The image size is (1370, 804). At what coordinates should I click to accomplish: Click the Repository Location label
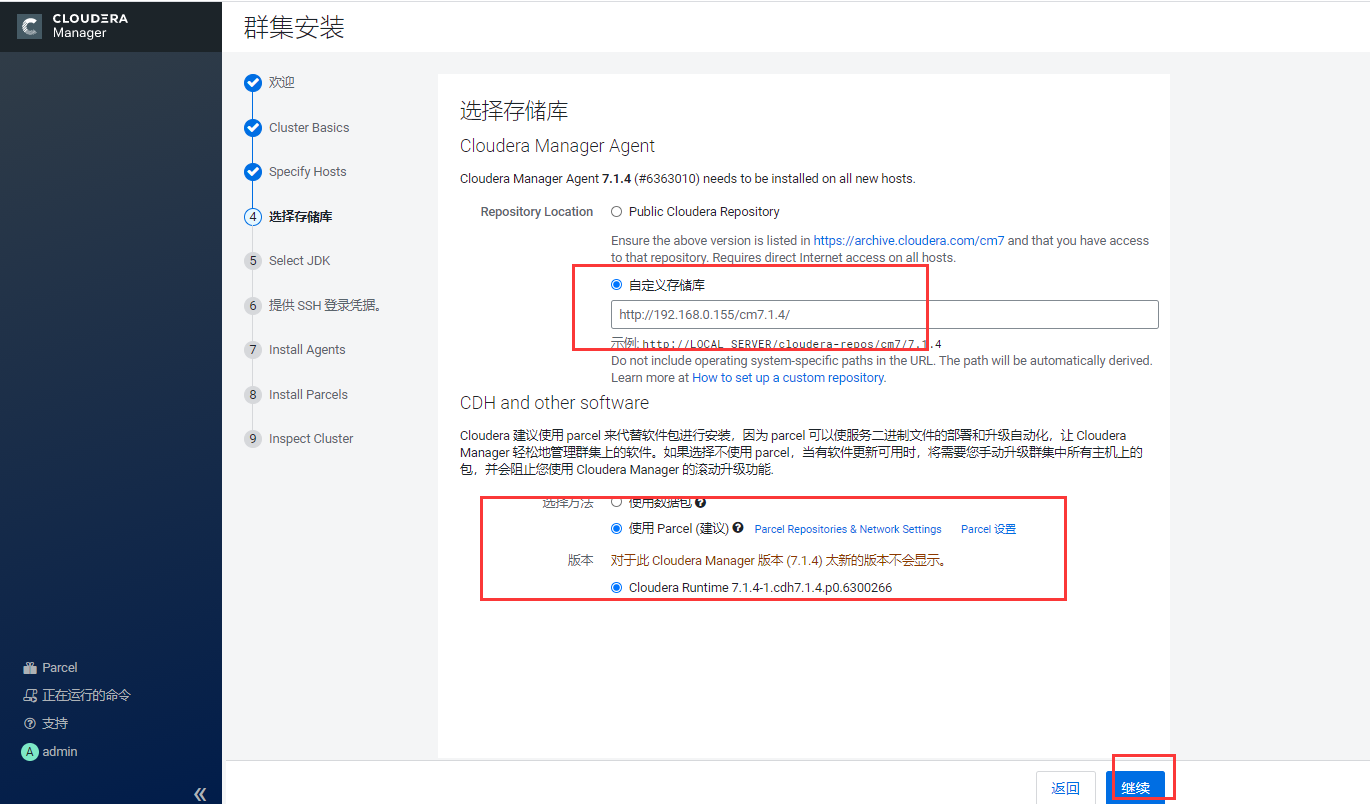coord(537,212)
